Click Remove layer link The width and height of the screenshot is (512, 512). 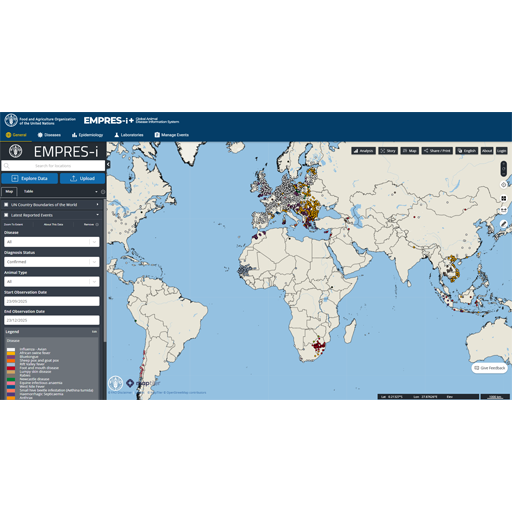pyautogui.click(x=89, y=225)
